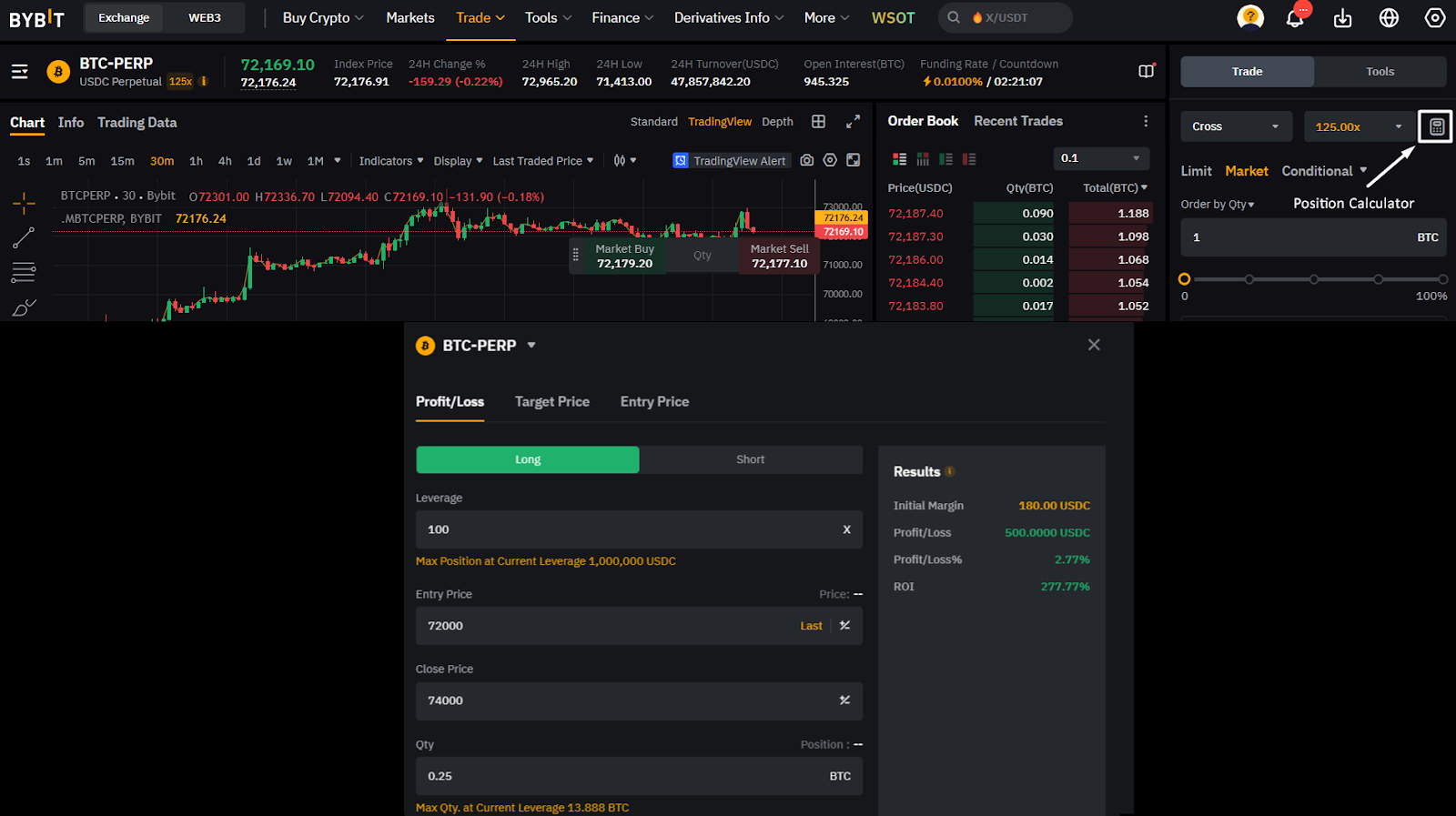Viewport: 1456px width, 816px height.
Task: Switch to the Exchange mode
Action: click(124, 18)
